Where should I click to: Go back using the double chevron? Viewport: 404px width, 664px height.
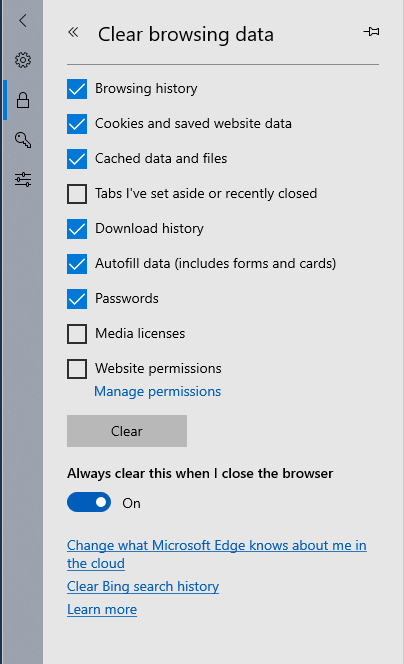click(x=73, y=32)
